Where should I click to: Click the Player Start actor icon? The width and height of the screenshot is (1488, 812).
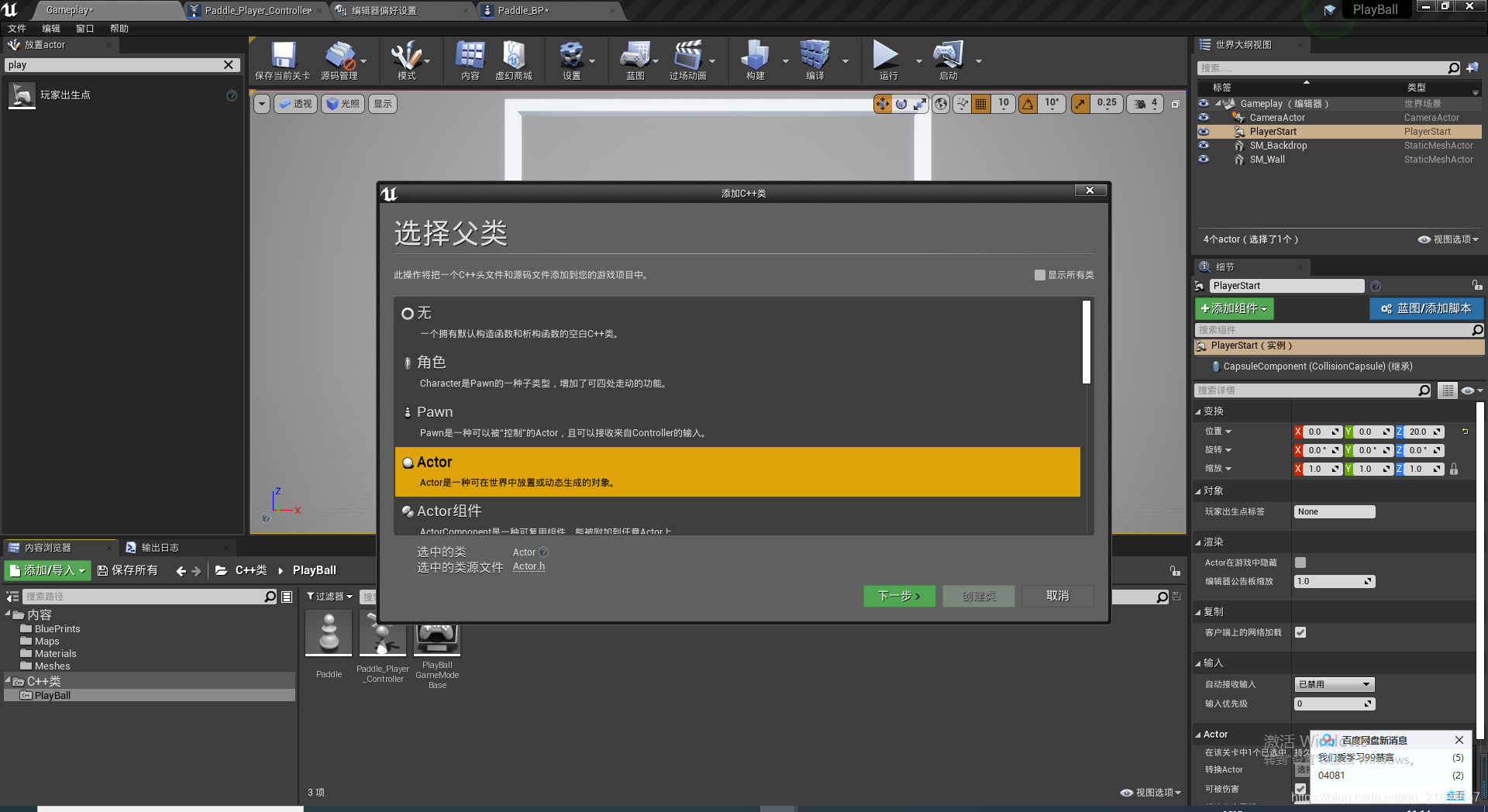(22, 95)
